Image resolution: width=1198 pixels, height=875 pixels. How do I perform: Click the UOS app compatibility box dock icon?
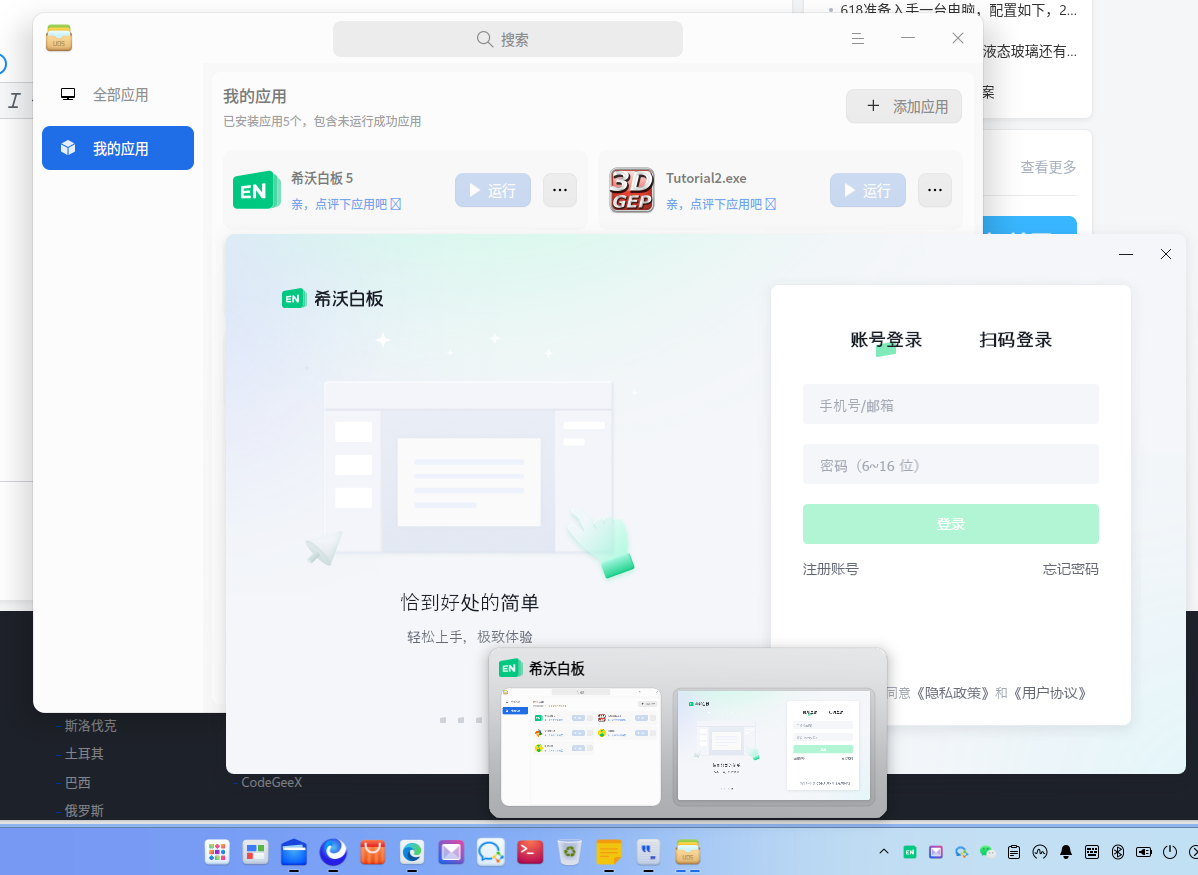click(688, 851)
